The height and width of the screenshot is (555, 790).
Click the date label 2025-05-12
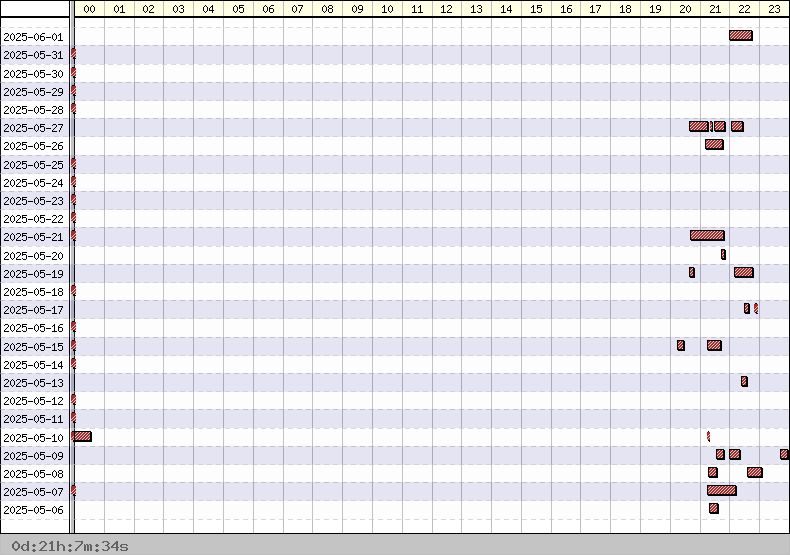pyautogui.click(x=33, y=402)
